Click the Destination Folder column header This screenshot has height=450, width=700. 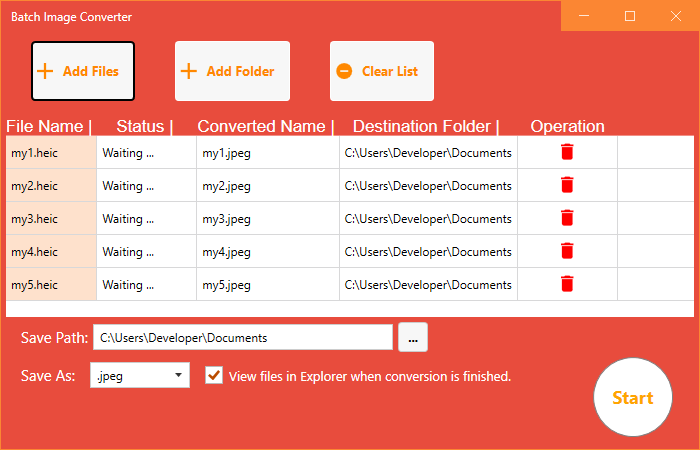coord(424,126)
